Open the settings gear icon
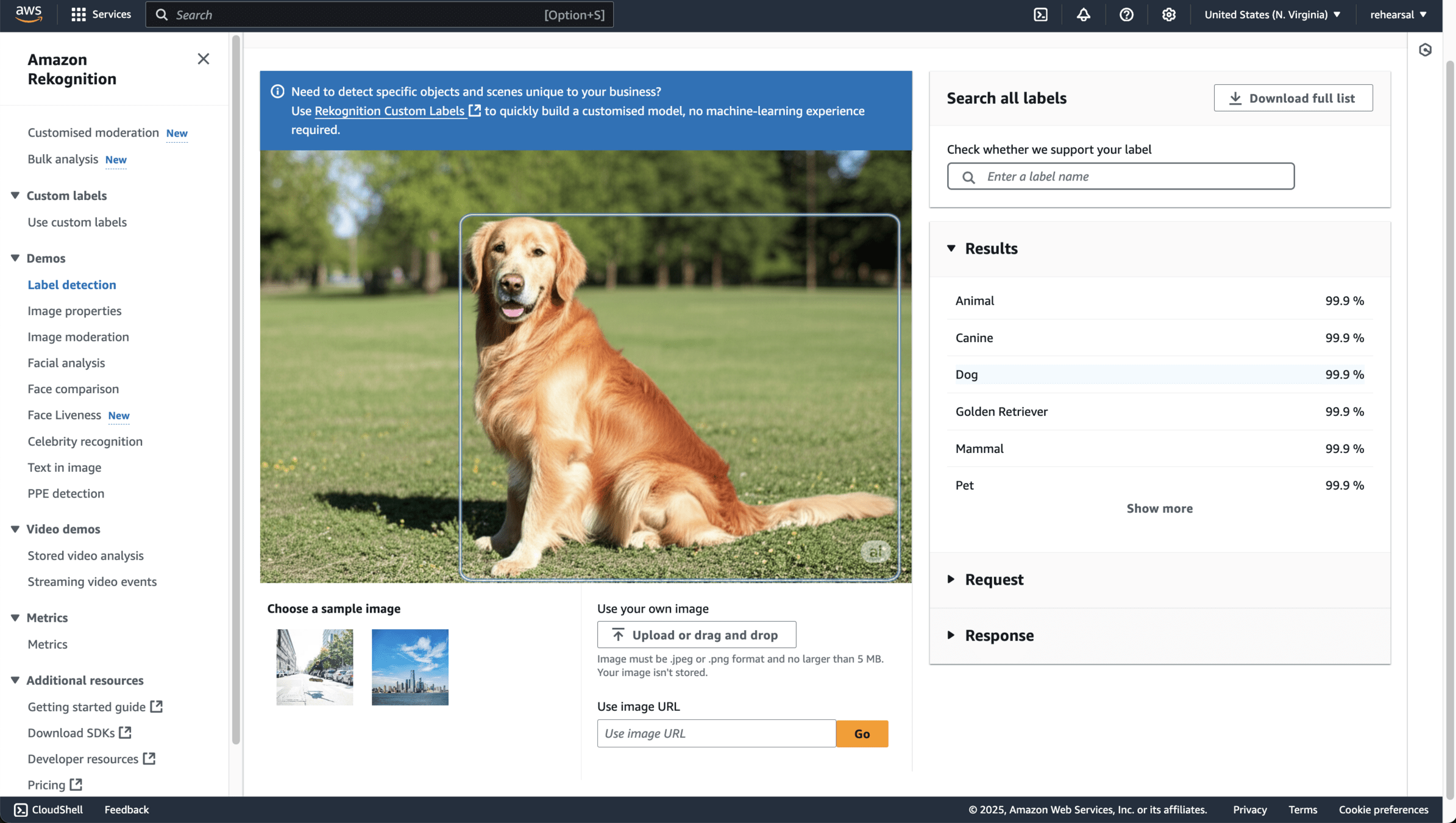The height and width of the screenshot is (823, 1456). pos(1168,15)
